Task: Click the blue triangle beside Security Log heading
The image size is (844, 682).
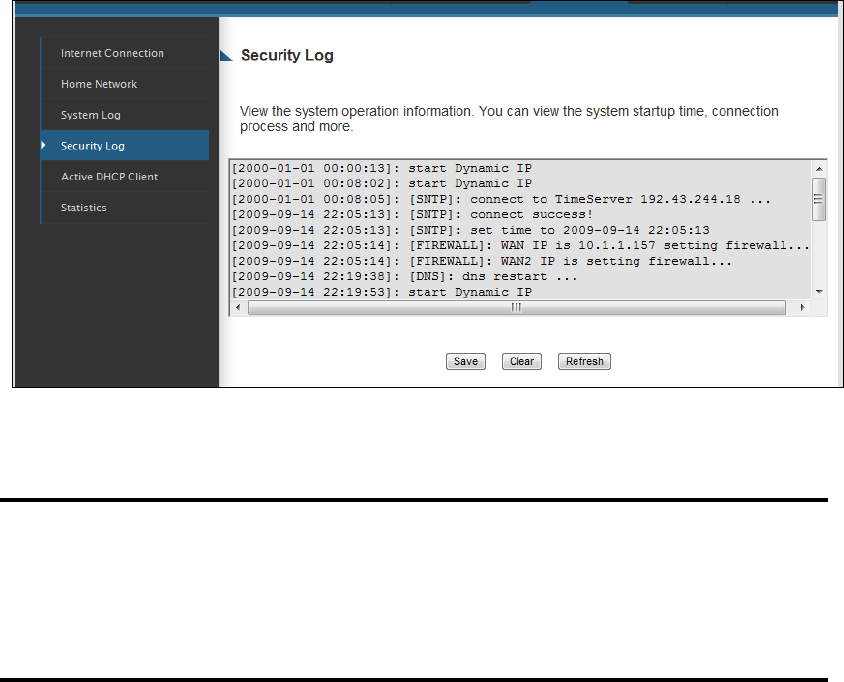Action: pos(226,55)
